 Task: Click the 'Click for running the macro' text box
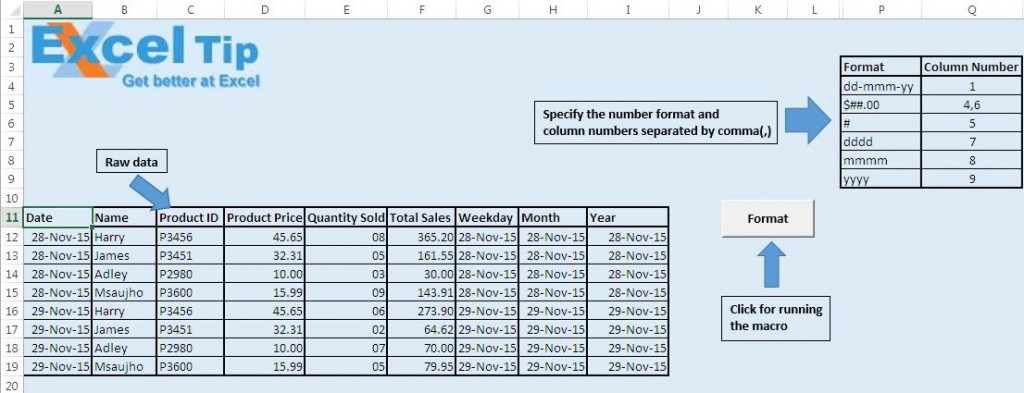(x=775, y=318)
